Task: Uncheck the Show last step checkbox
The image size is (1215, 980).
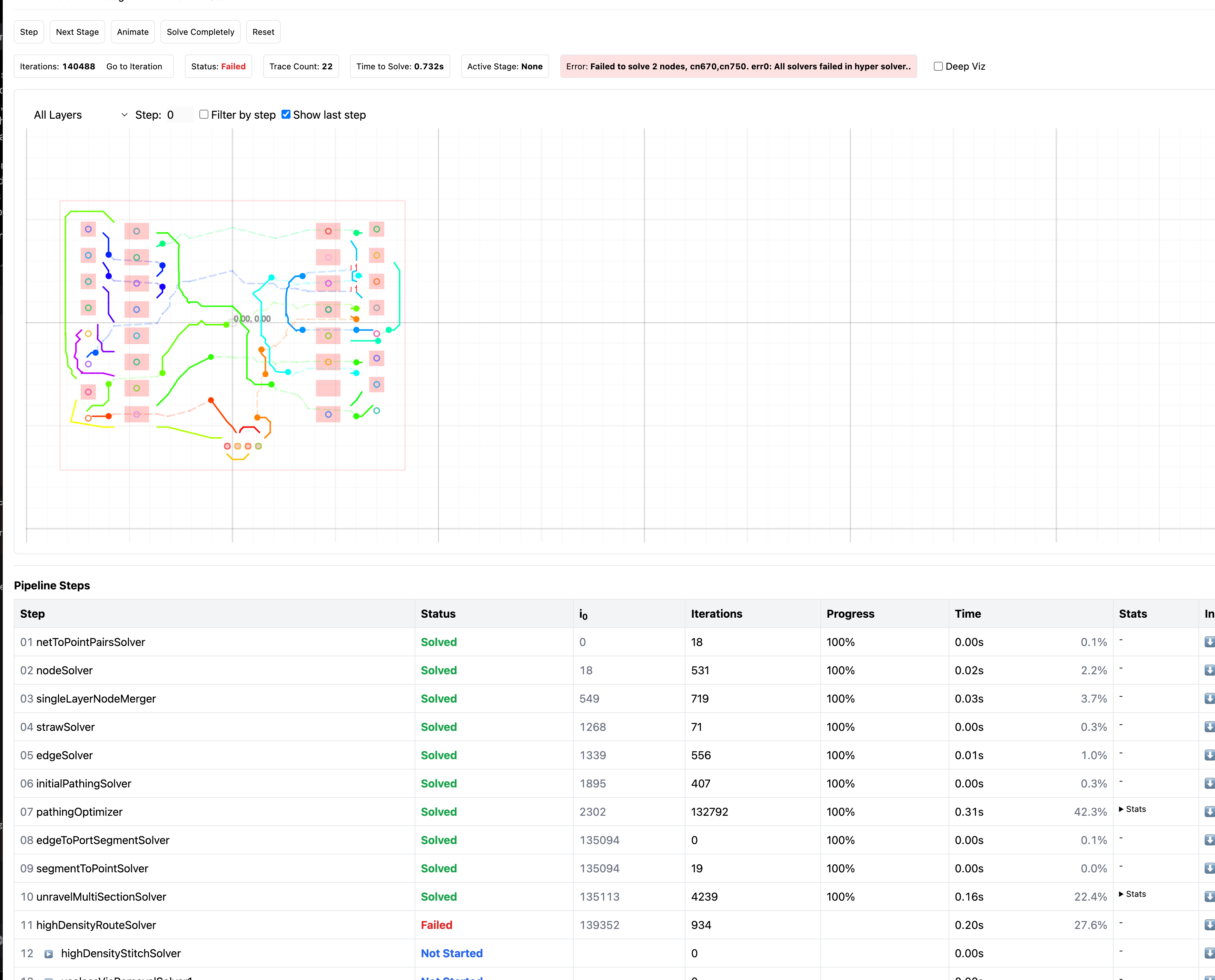Action: pos(286,115)
